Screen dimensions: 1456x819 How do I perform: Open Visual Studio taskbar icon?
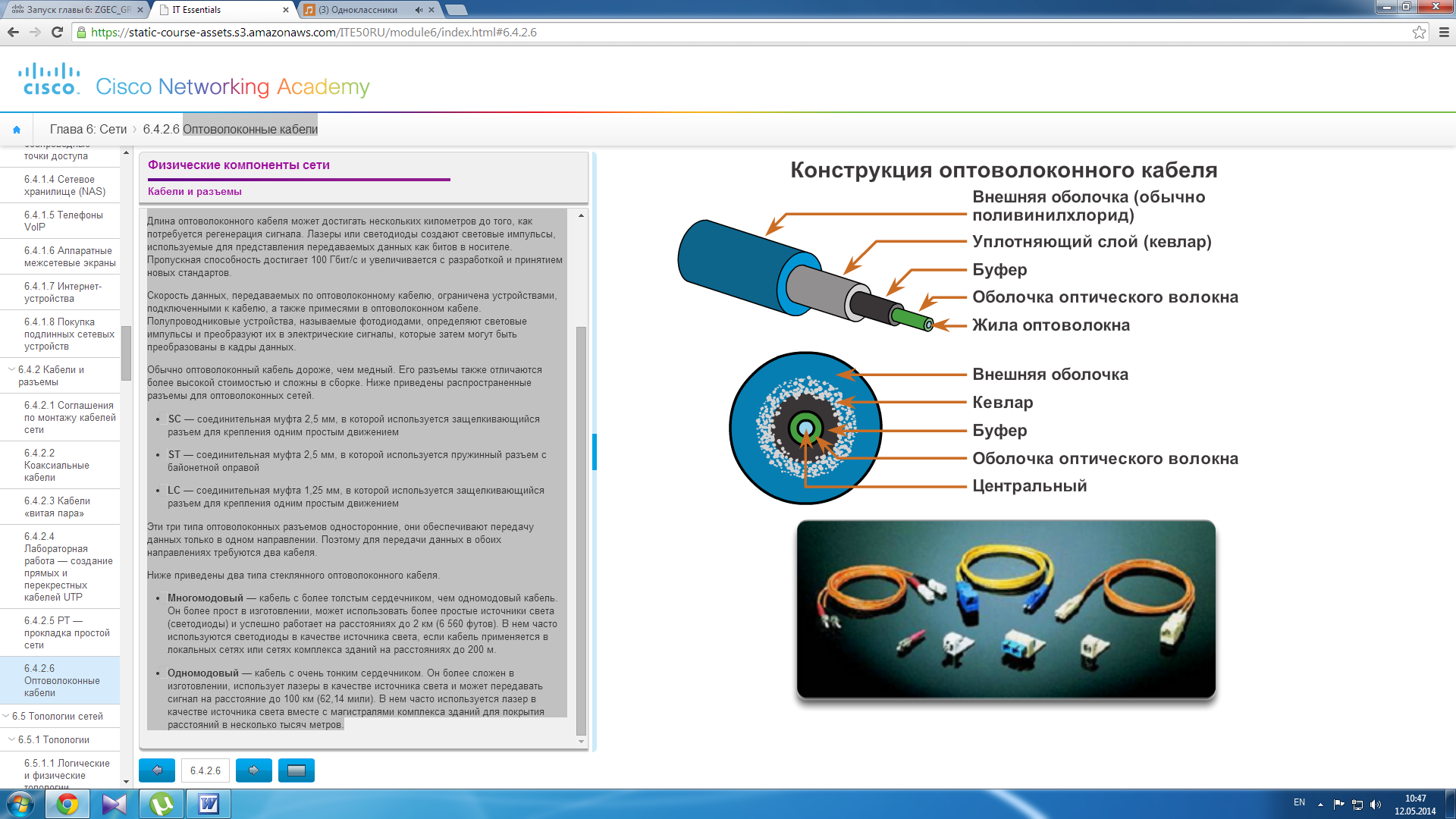tap(115, 804)
